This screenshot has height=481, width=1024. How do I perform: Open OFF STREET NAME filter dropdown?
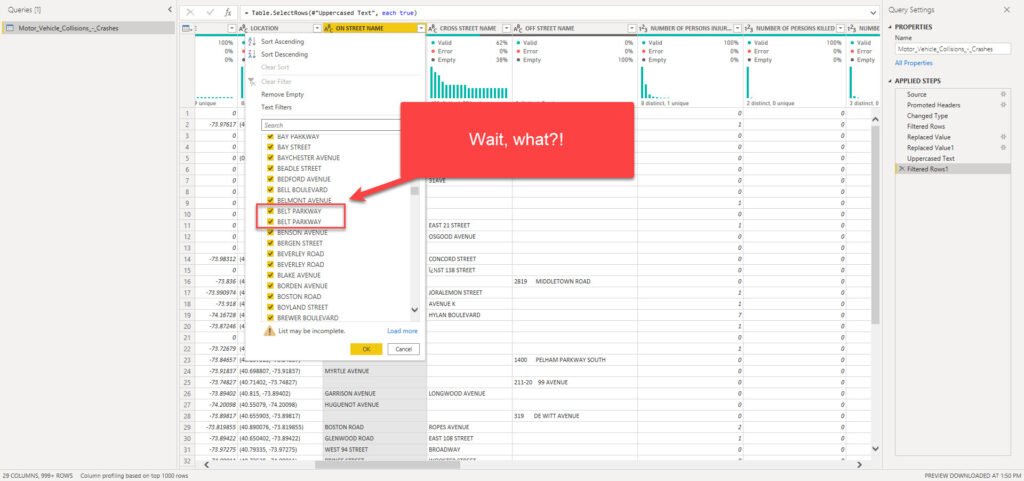click(x=632, y=29)
